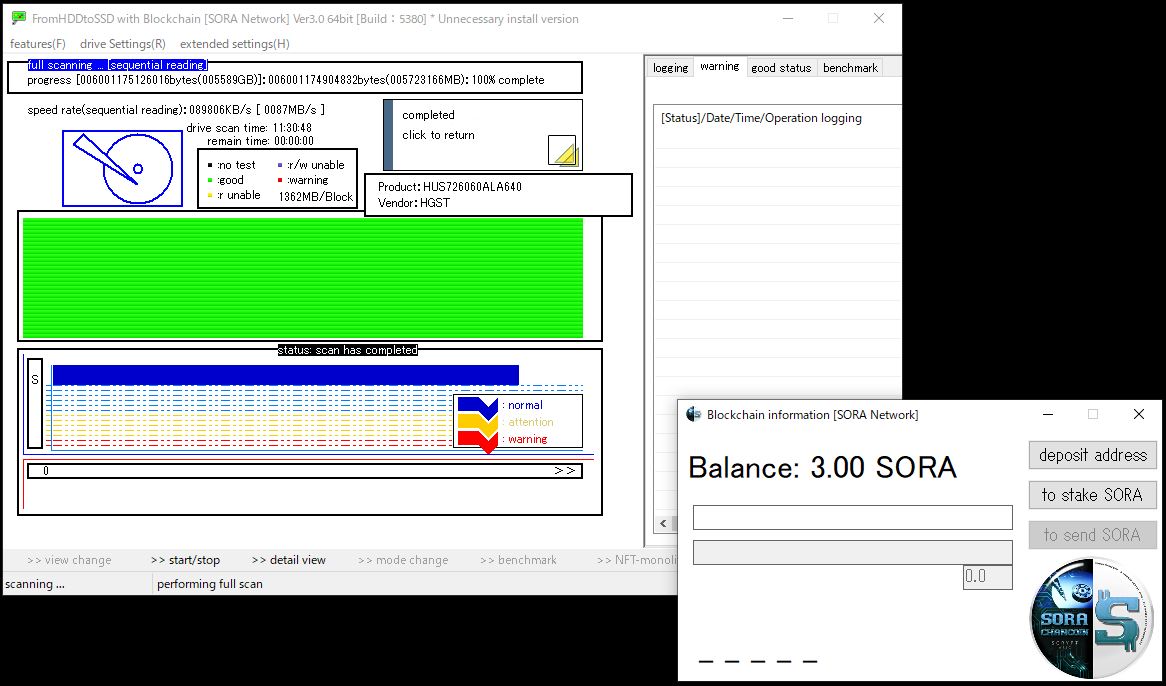The height and width of the screenshot is (686, 1166).
Task: Click the blue speed graph bar
Action: point(286,375)
